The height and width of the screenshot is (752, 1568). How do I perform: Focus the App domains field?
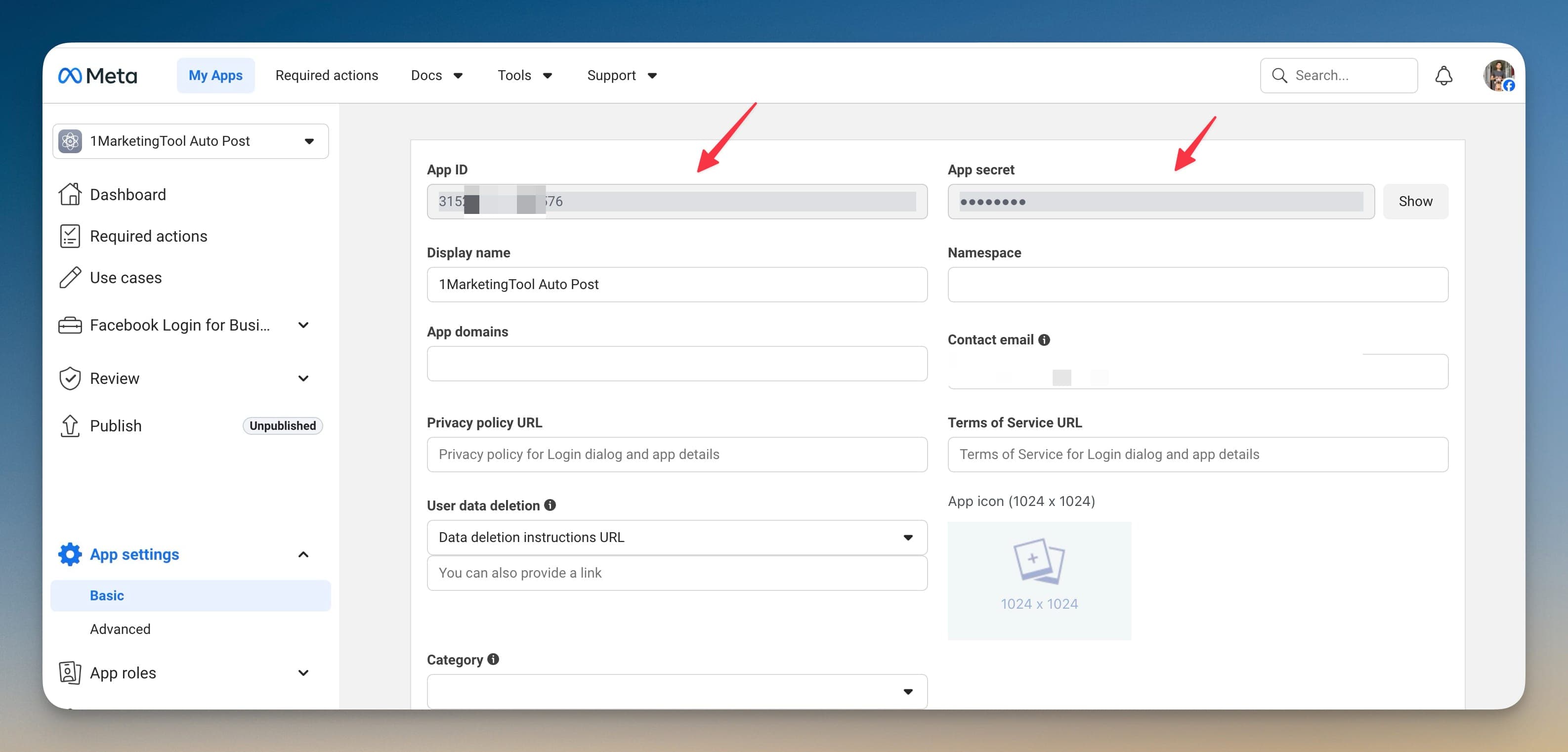(677, 364)
